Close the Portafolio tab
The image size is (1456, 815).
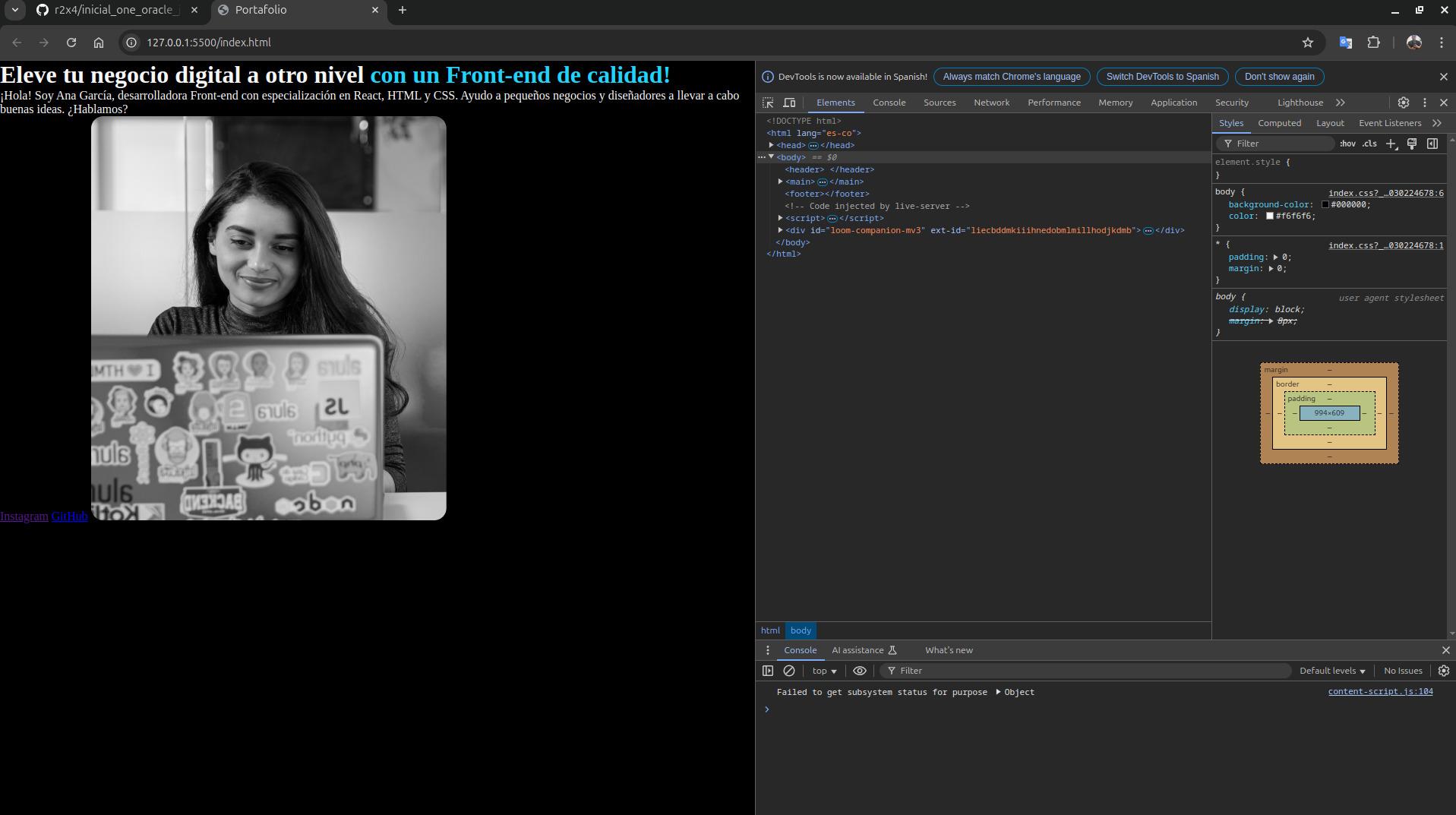pyautogui.click(x=375, y=10)
